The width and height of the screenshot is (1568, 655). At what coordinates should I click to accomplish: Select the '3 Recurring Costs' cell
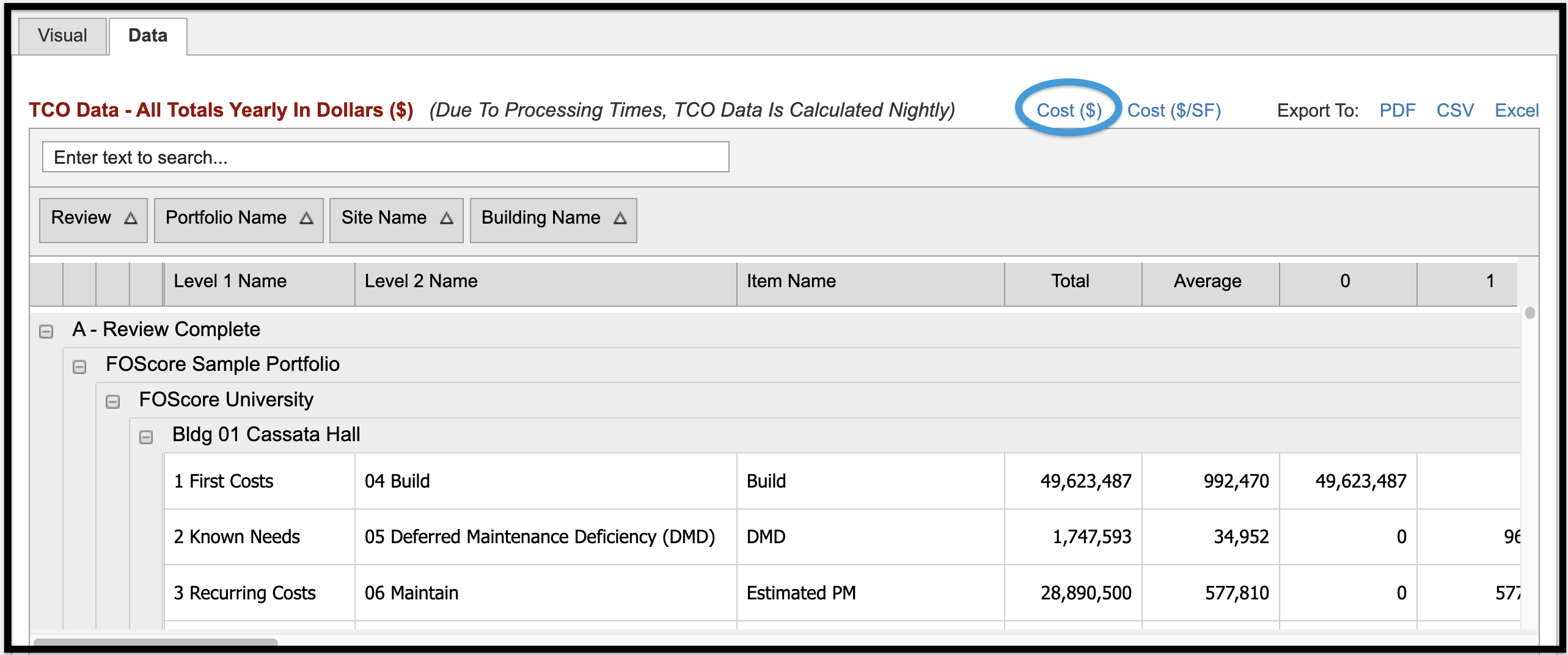(259, 593)
